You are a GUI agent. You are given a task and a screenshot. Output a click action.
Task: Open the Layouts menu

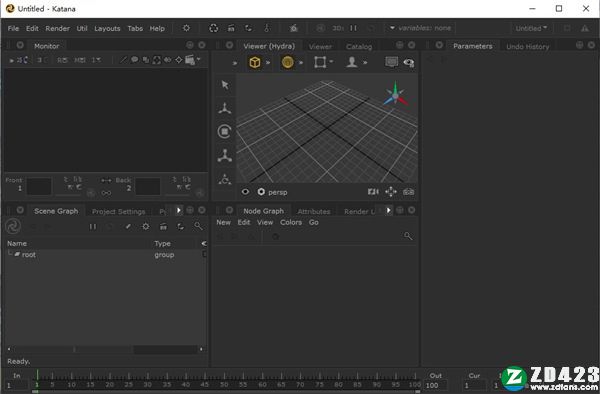coord(107,28)
